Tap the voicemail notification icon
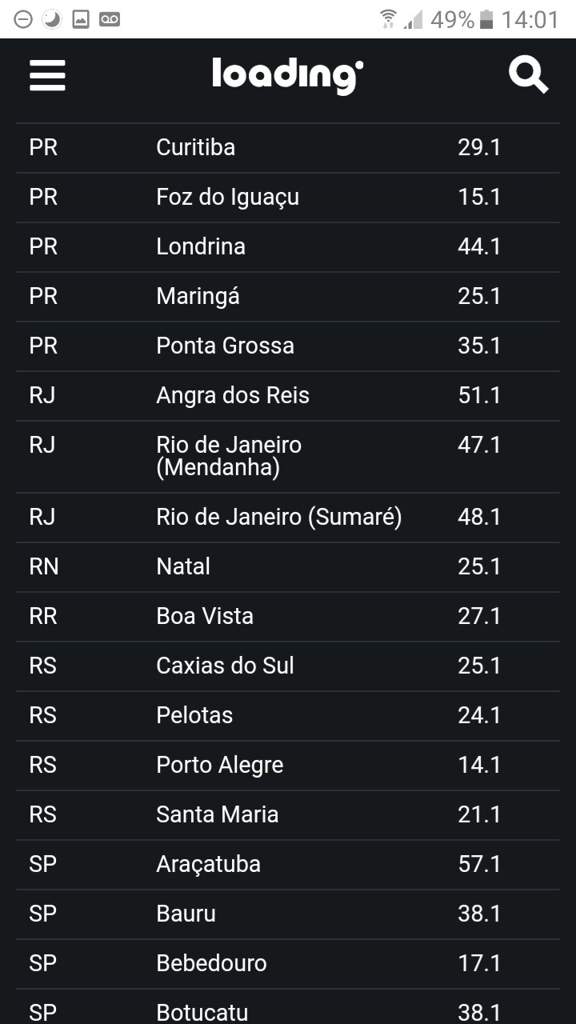The height and width of the screenshot is (1024, 576). point(109,20)
